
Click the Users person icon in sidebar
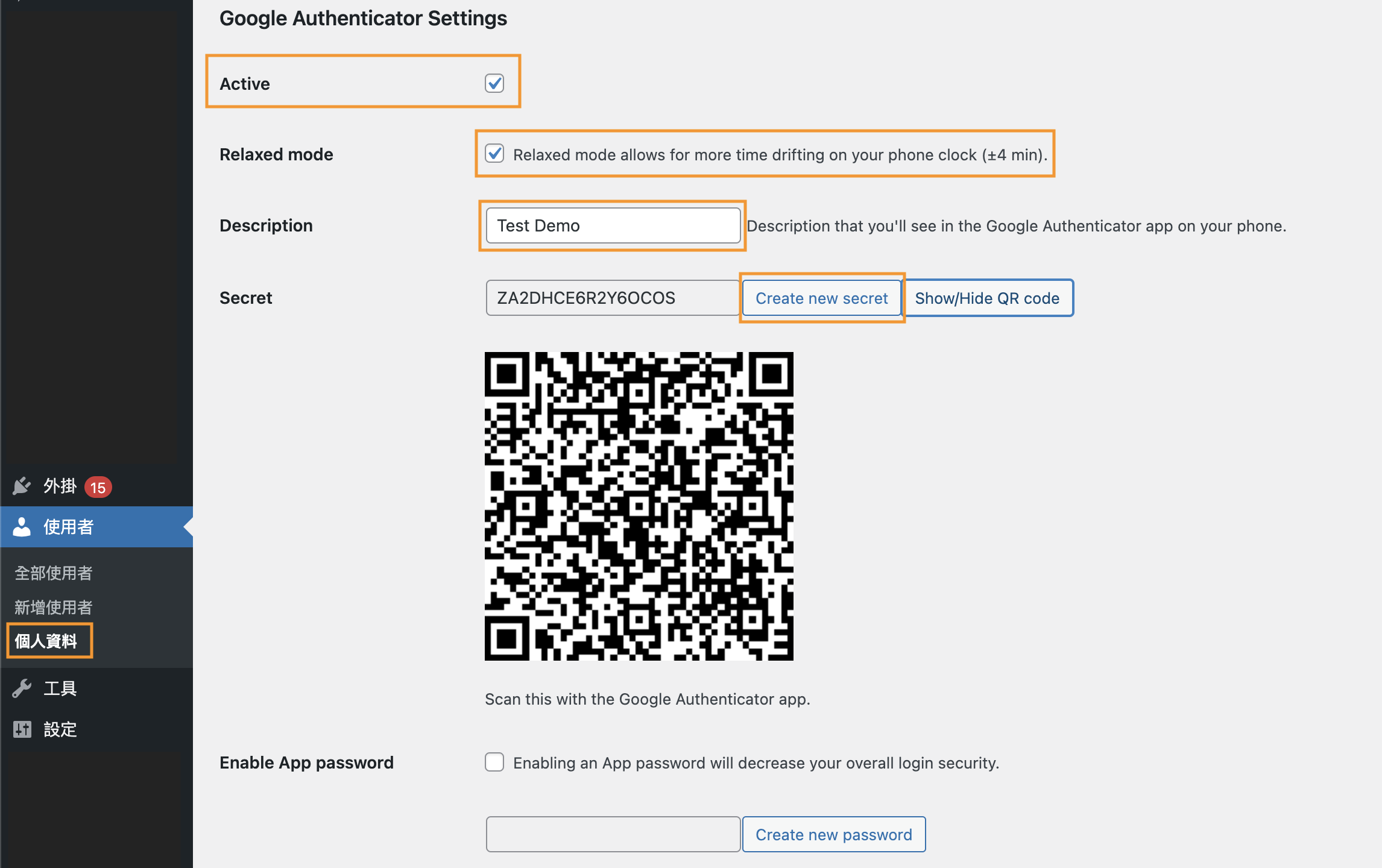click(x=22, y=527)
